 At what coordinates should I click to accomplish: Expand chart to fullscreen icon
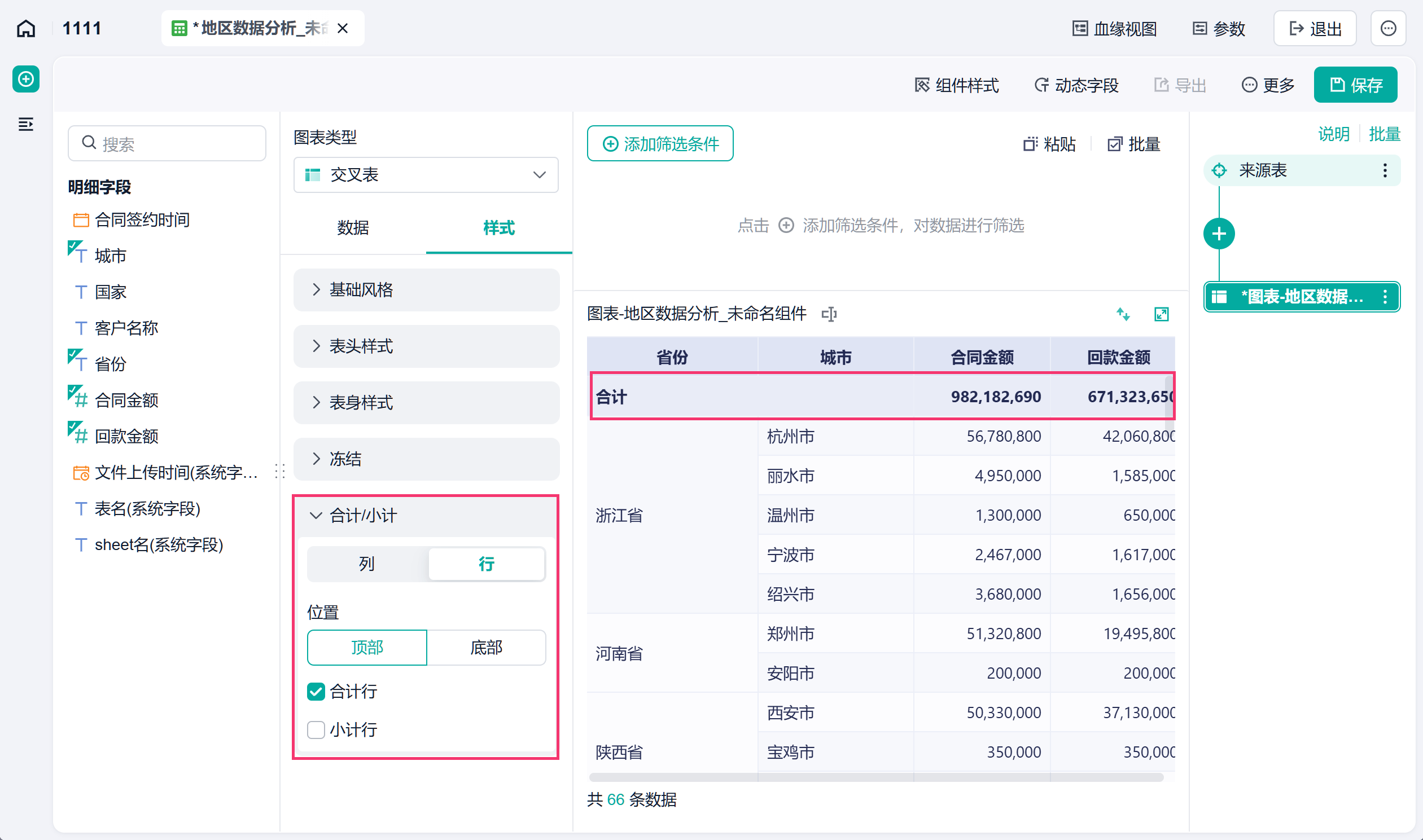[x=1162, y=314]
